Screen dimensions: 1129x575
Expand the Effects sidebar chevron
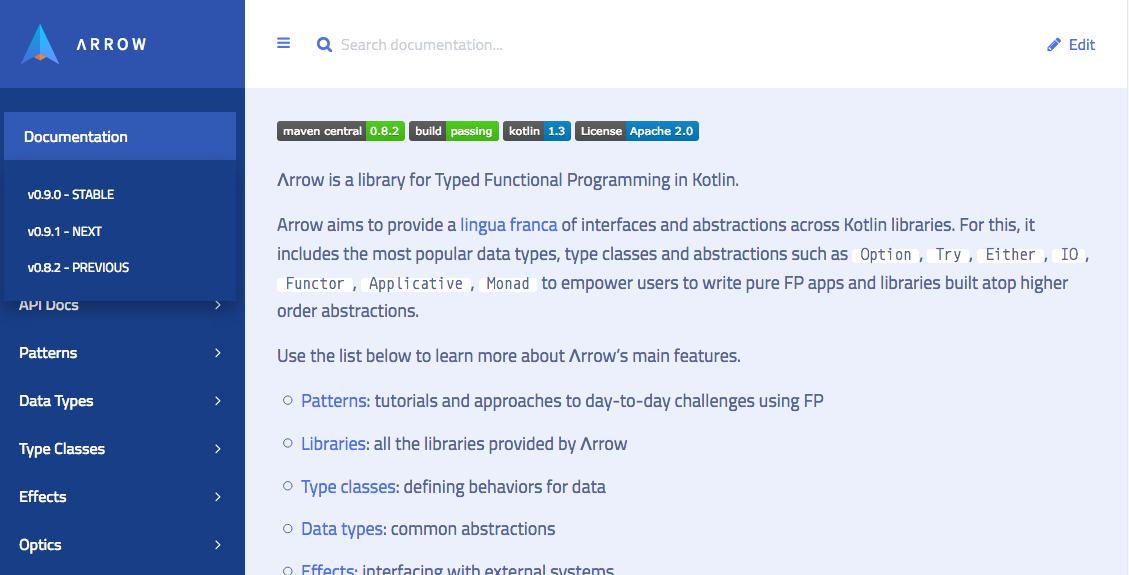217,497
